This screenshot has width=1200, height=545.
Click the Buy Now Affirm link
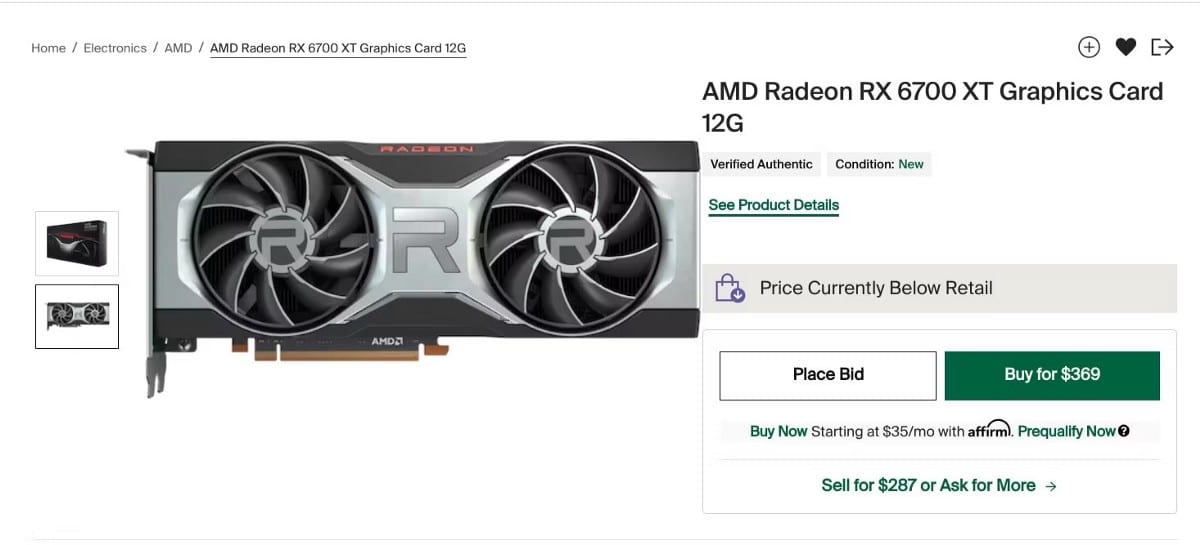778,431
